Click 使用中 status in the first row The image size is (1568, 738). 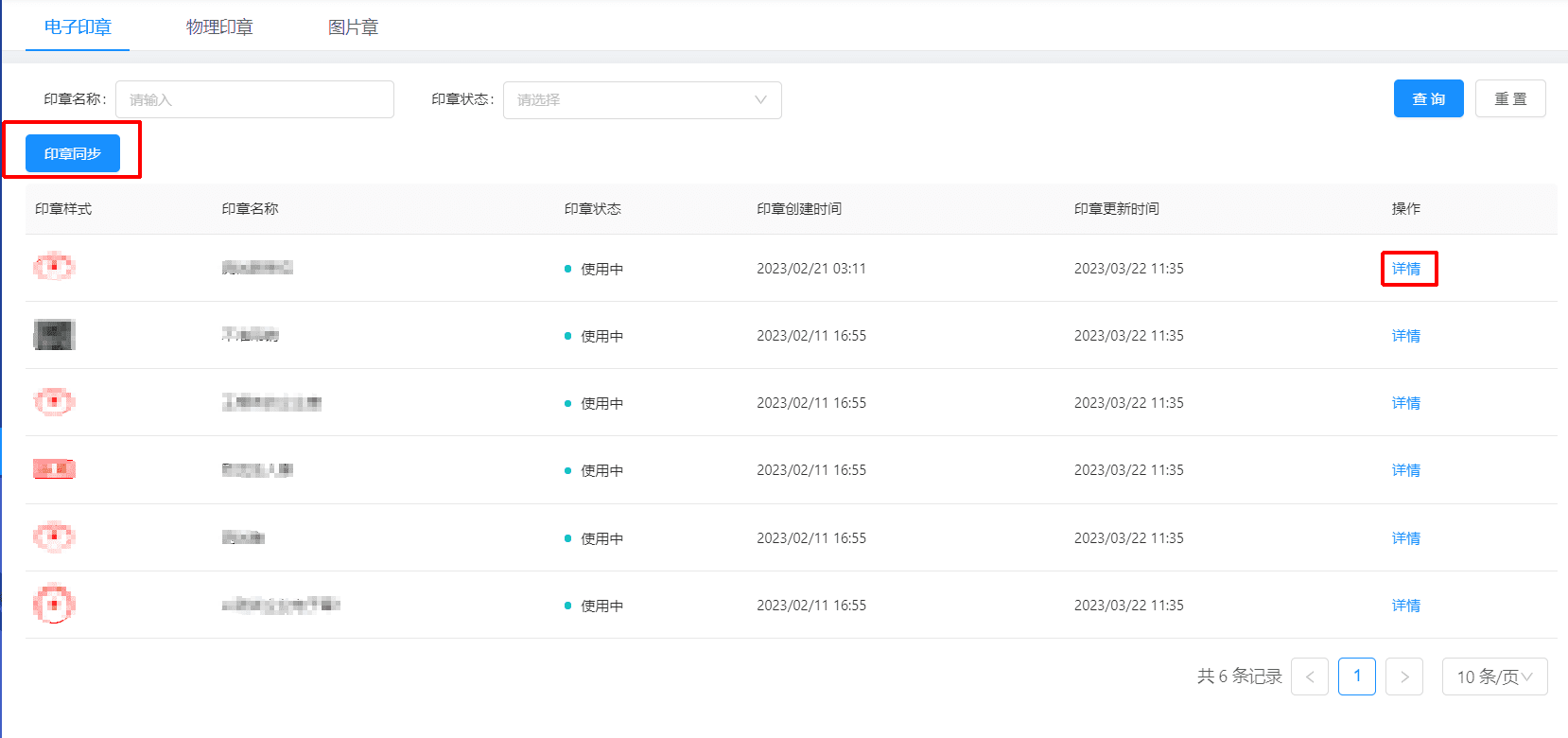pyautogui.click(x=601, y=270)
